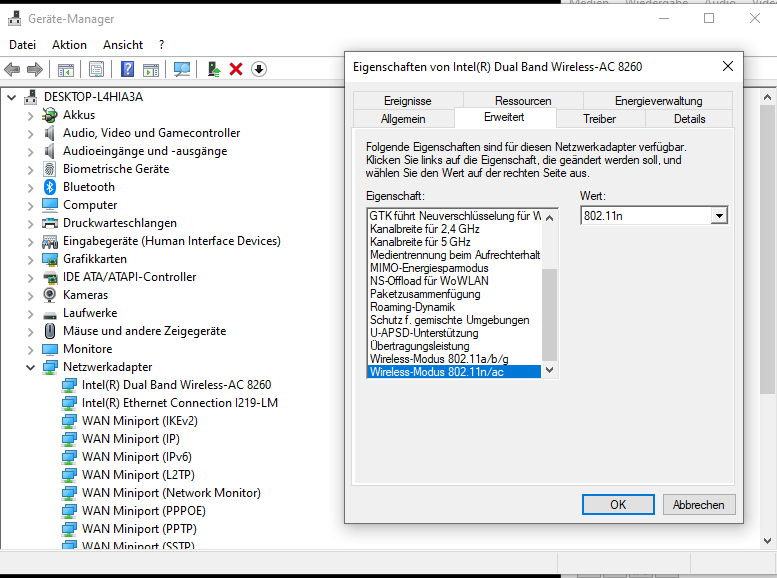The width and height of the screenshot is (777, 578).
Task: Select MIMO-Energiesparmodus property
Action: click(429, 268)
